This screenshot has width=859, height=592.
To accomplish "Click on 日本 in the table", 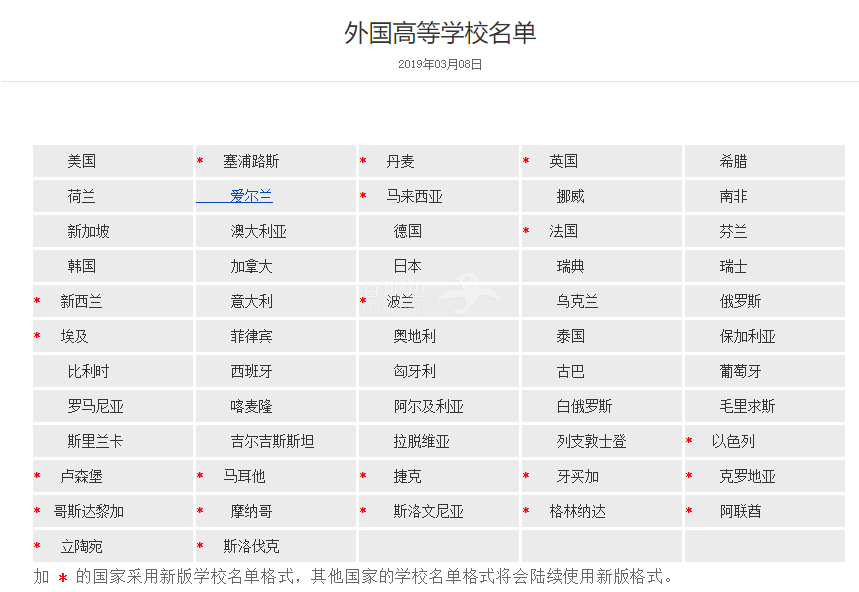I will tap(407, 266).
